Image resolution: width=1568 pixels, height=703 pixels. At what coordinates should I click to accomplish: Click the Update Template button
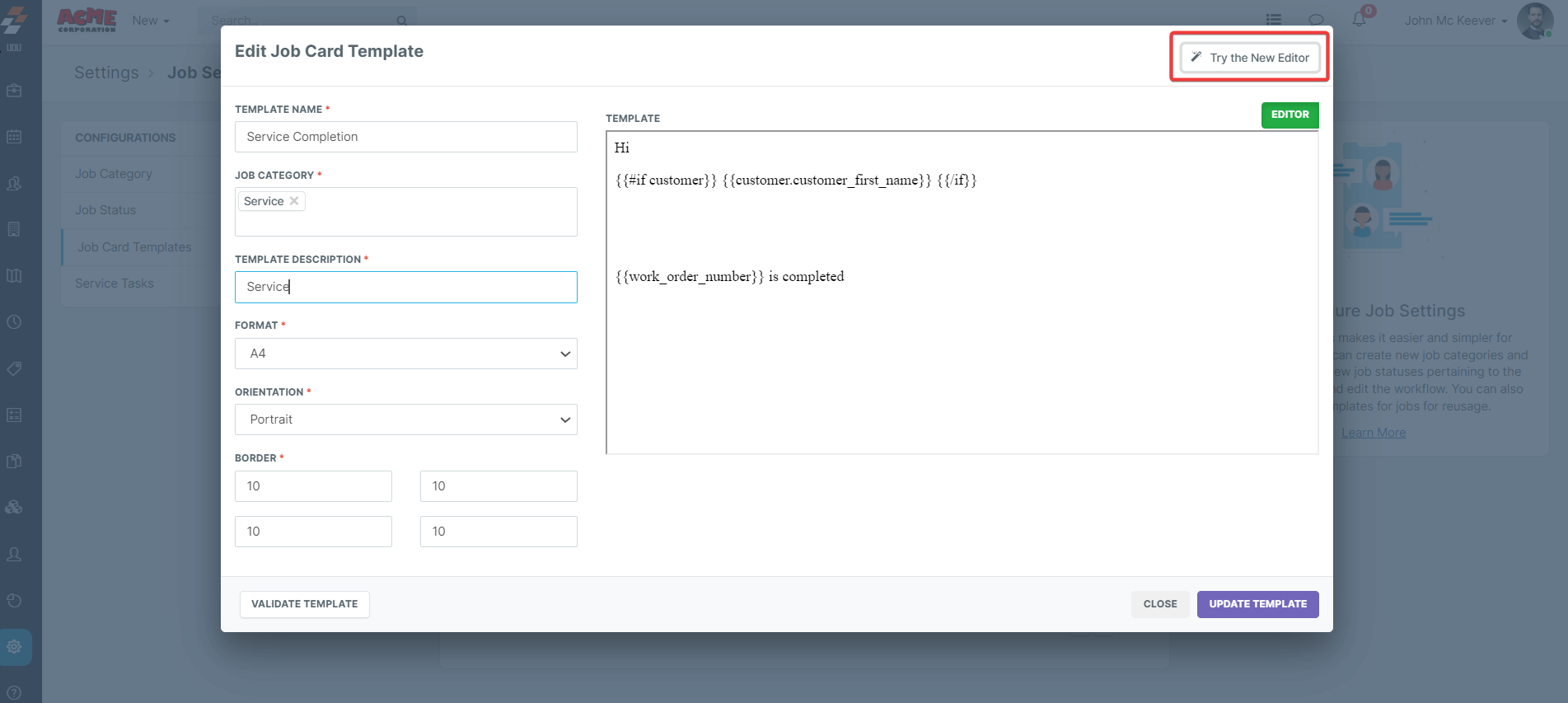coord(1257,604)
